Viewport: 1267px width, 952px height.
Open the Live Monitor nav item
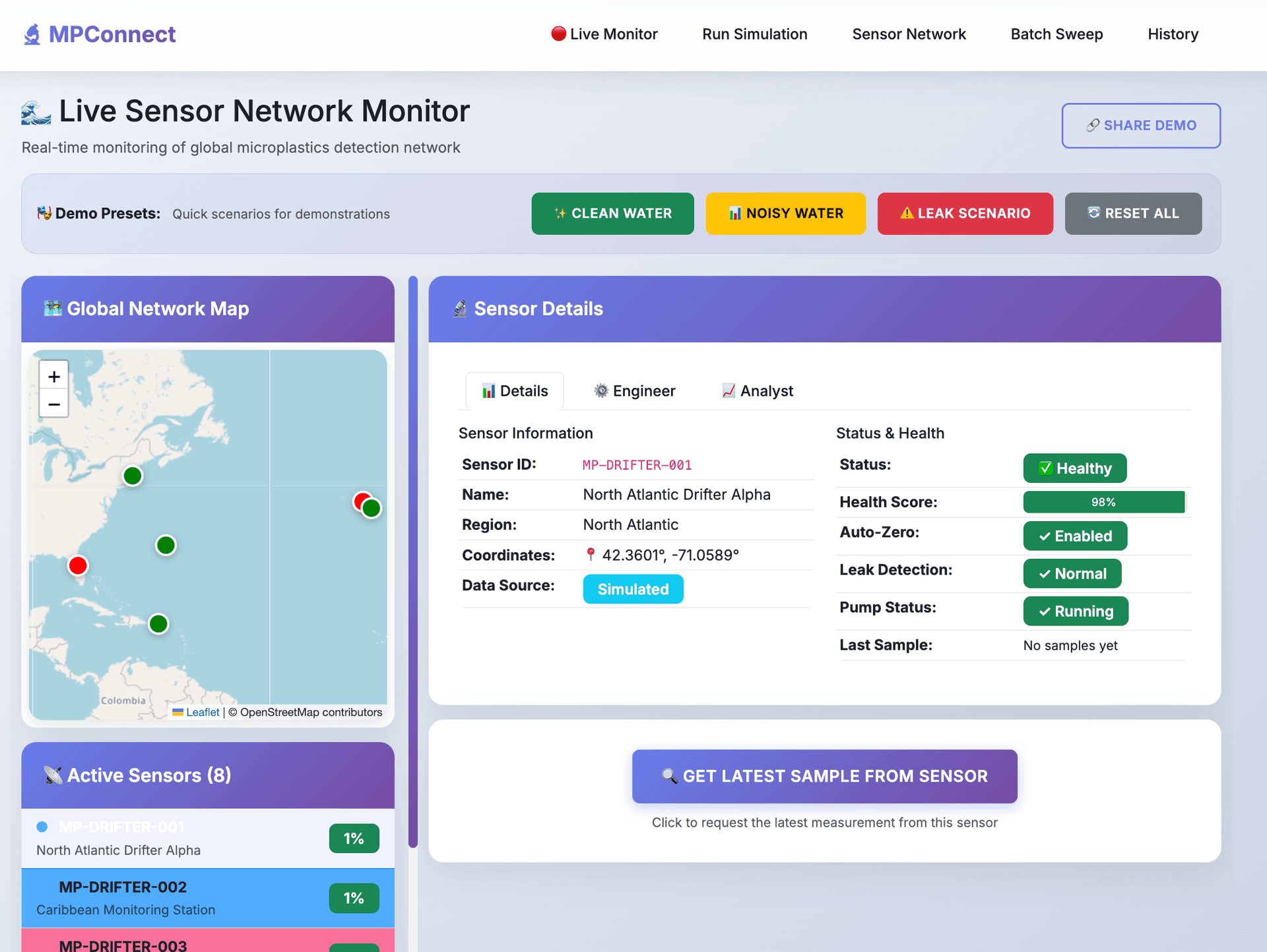coord(604,34)
